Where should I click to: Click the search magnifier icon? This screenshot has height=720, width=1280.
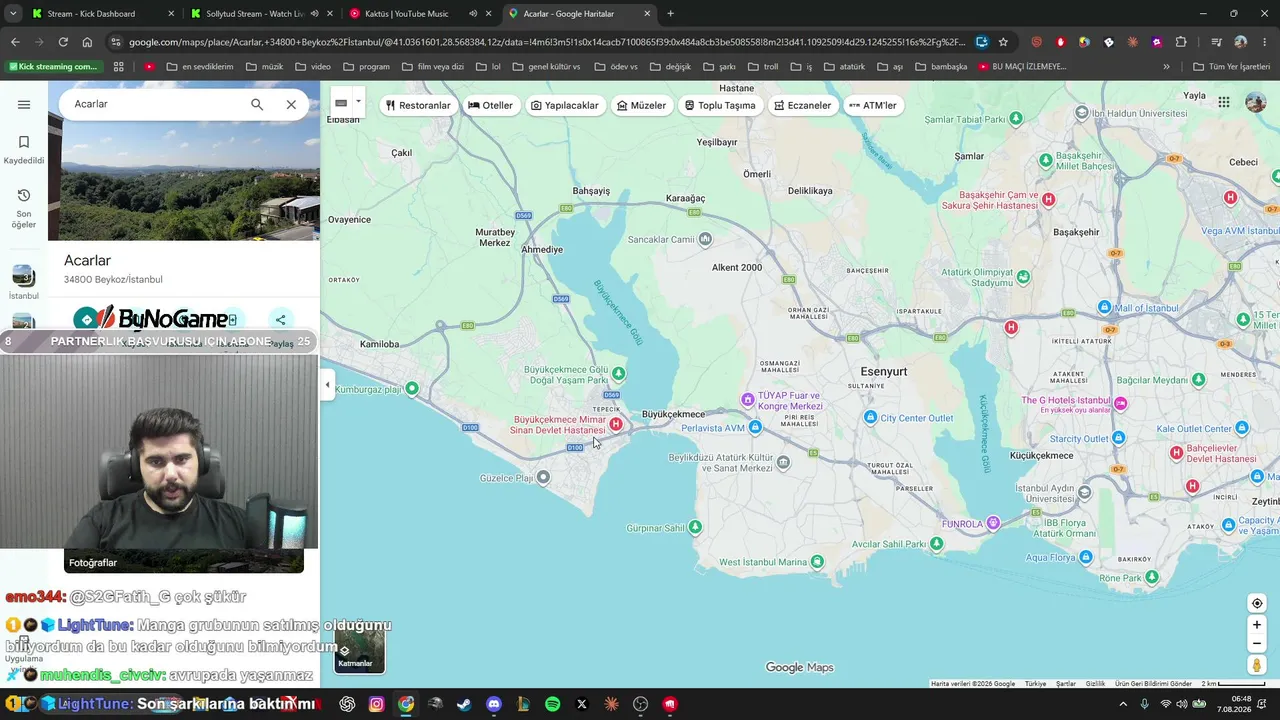(257, 104)
